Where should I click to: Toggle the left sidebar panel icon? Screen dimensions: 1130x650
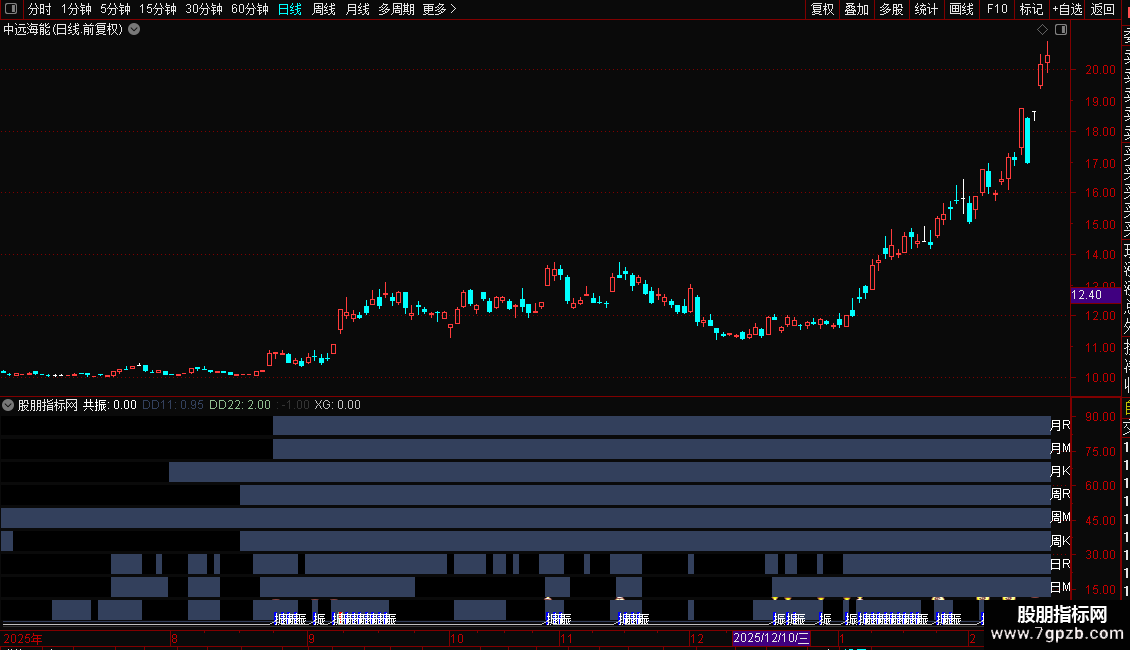(11, 9)
